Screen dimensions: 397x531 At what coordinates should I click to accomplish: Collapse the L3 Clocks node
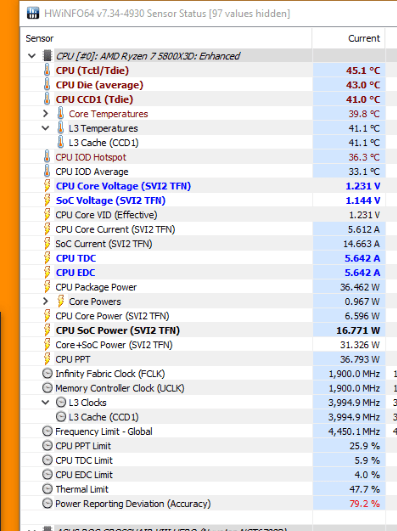45,403
